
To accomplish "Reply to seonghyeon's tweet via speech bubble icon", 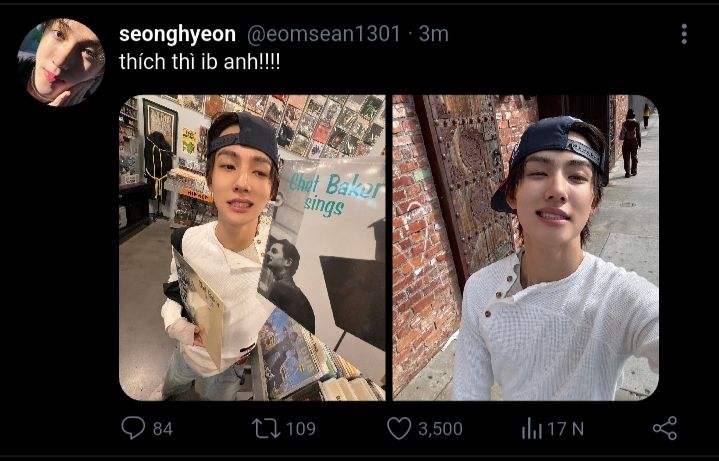I will tap(133, 428).
